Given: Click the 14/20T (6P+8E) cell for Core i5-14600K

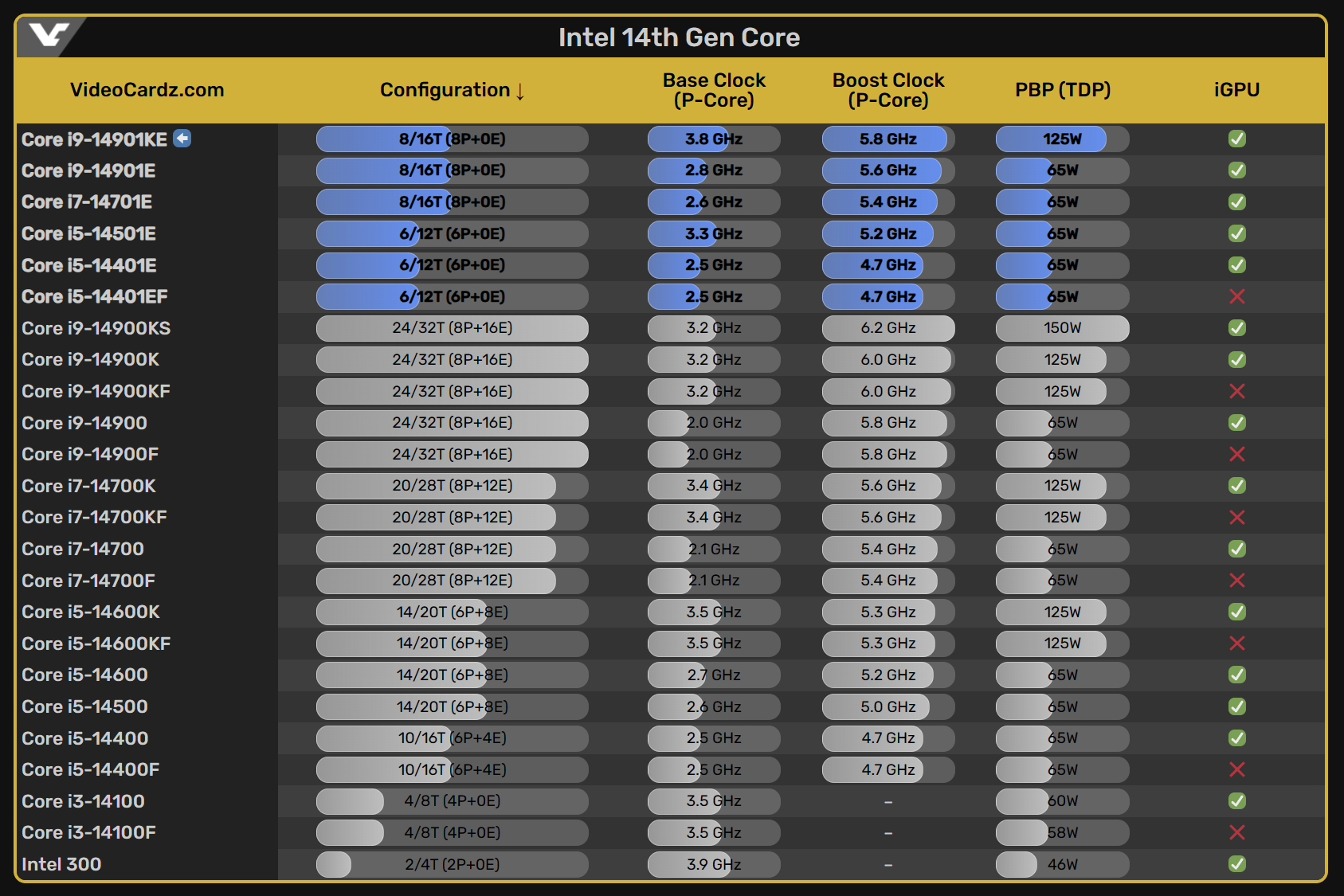Looking at the screenshot, I should (453, 612).
